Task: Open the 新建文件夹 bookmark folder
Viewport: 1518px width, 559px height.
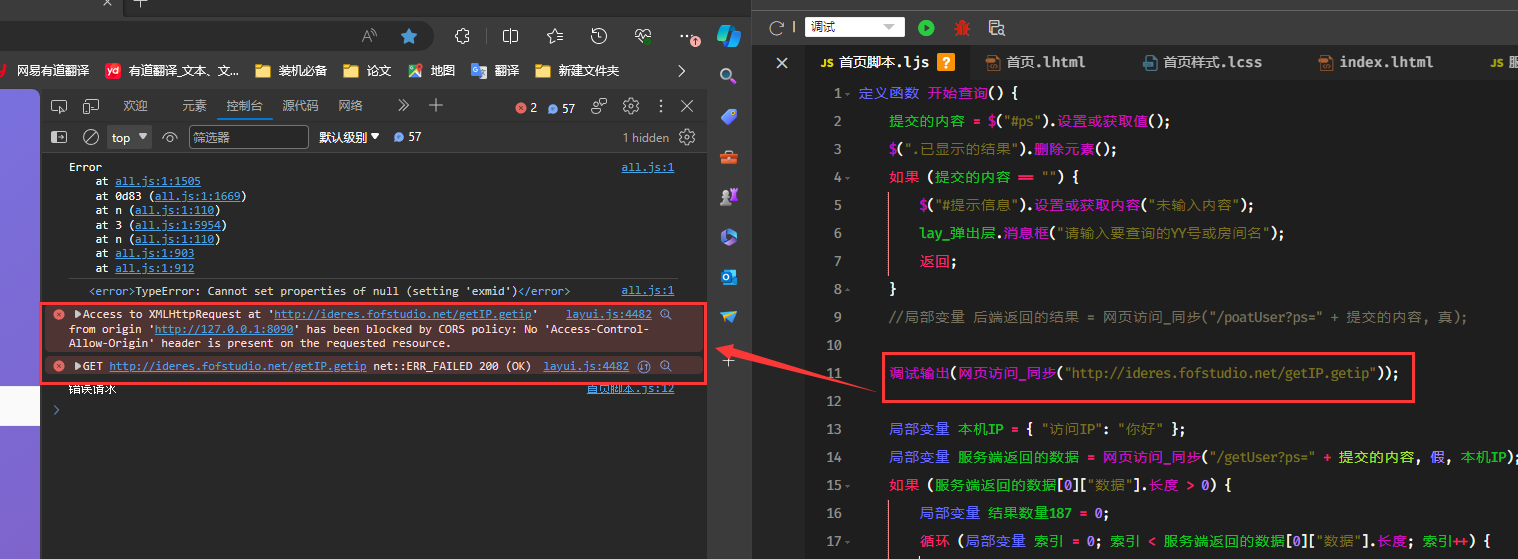Action: [x=577, y=71]
